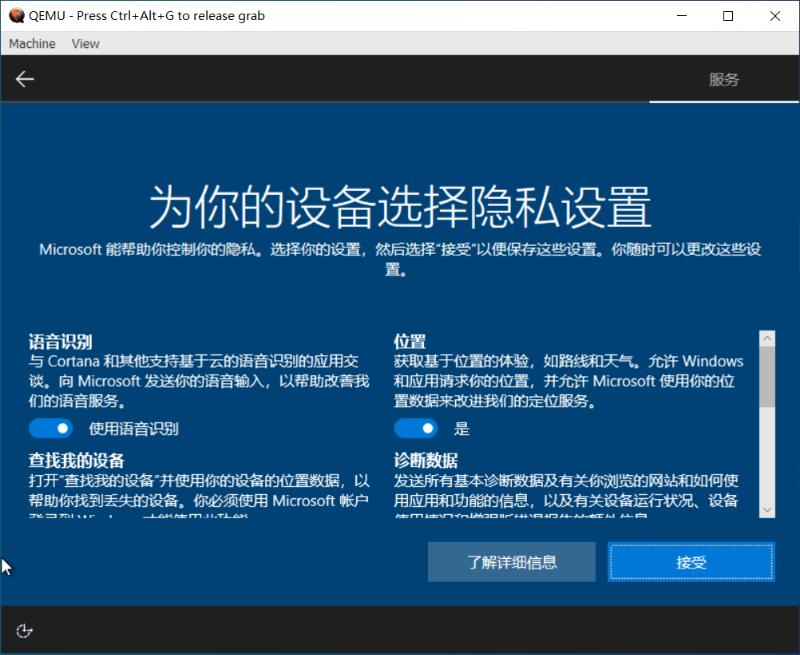Select the 服务 tab at top right
The height and width of the screenshot is (655, 800).
tap(723, 79)
